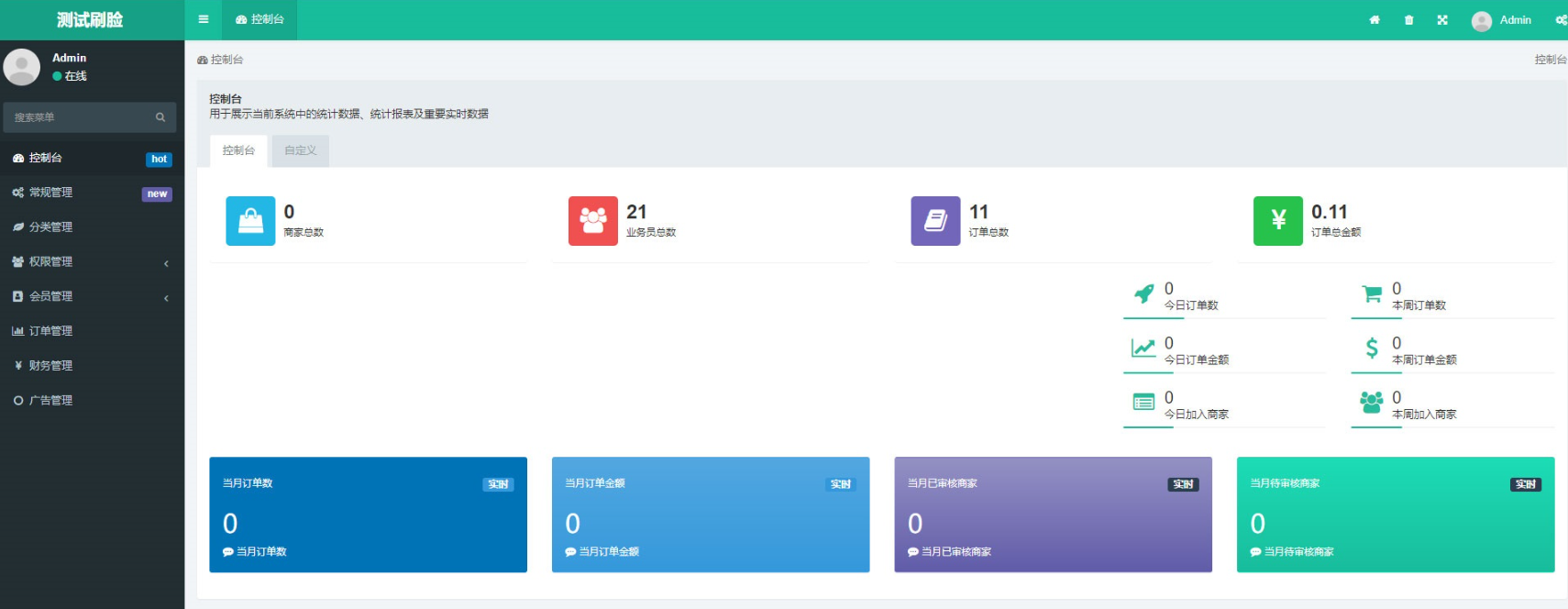Click the 当月订单数 link in blue card
The width and height of the screenshot is (1568, 609).
261,552
